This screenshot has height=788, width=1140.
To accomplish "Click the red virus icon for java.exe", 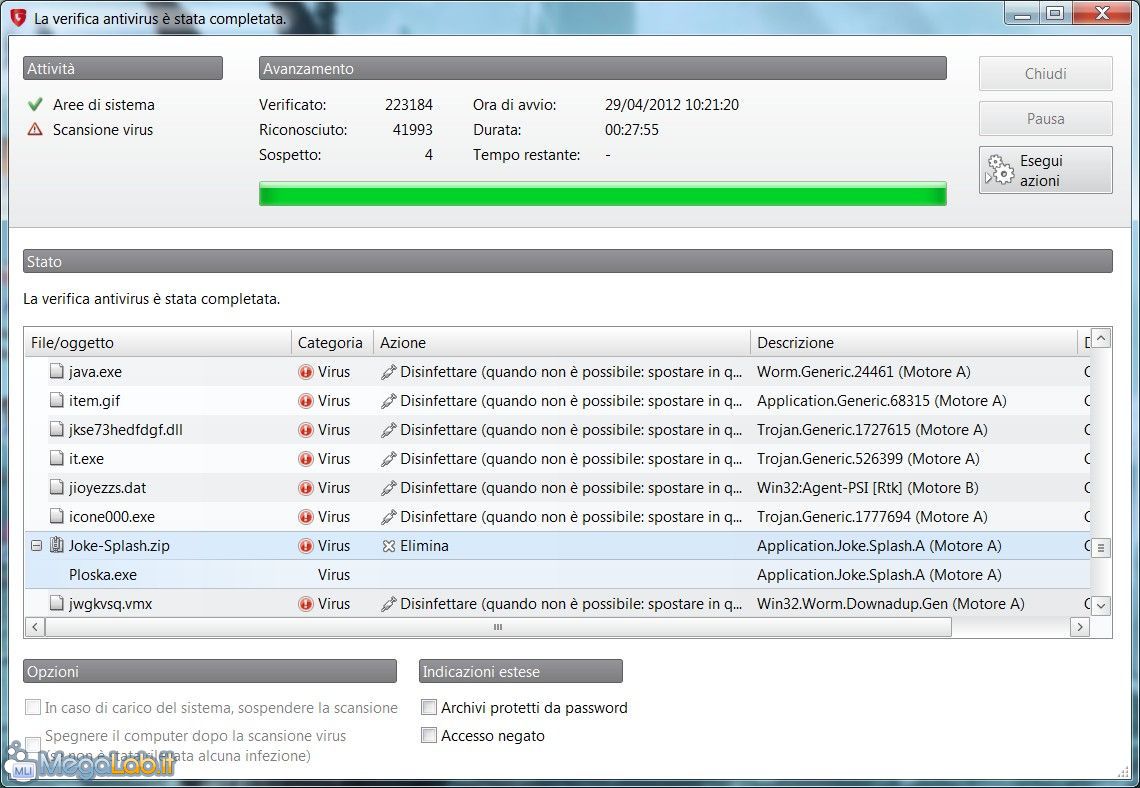I will (x=306, y=372).
